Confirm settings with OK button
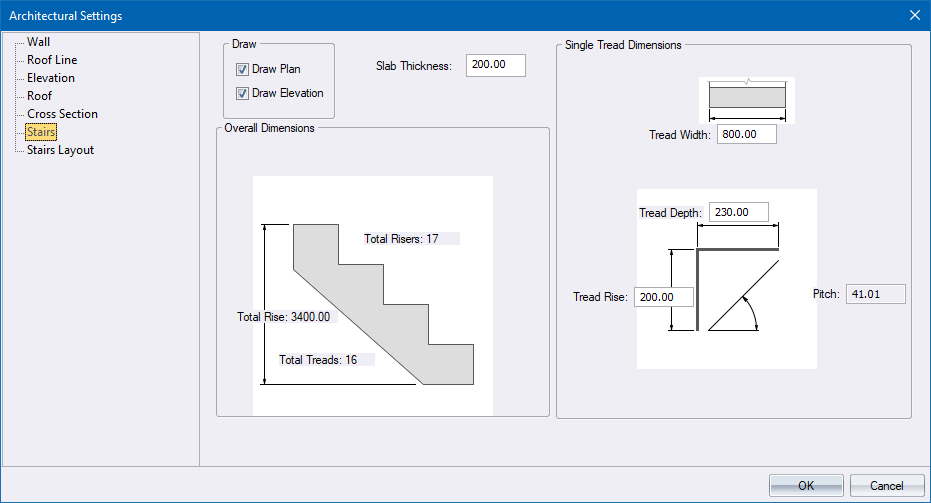This screenshot has width=931, height=503. click(806, 486)
